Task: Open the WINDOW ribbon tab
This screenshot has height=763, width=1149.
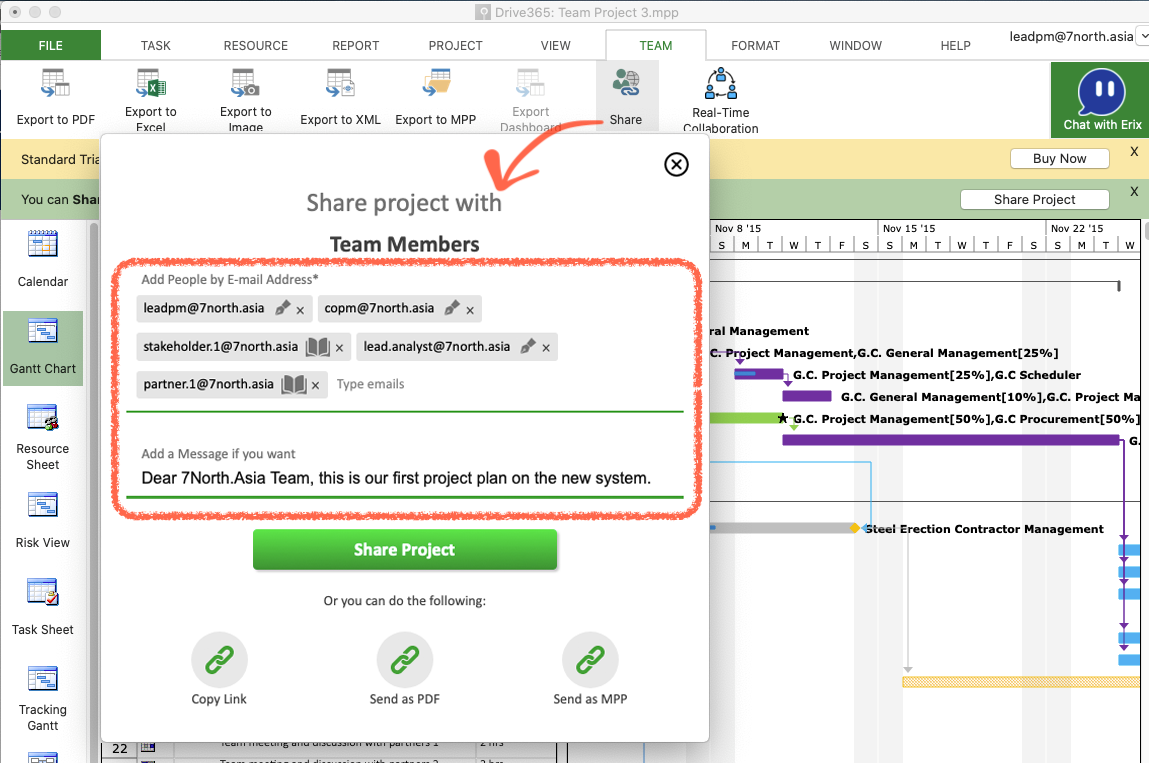Action: [856, 45]
